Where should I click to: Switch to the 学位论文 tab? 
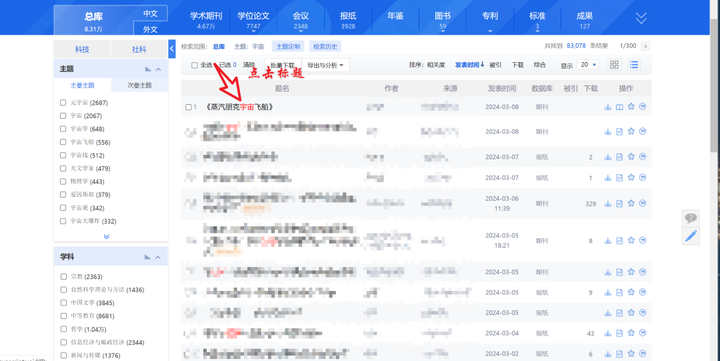(x=253, y=19)
